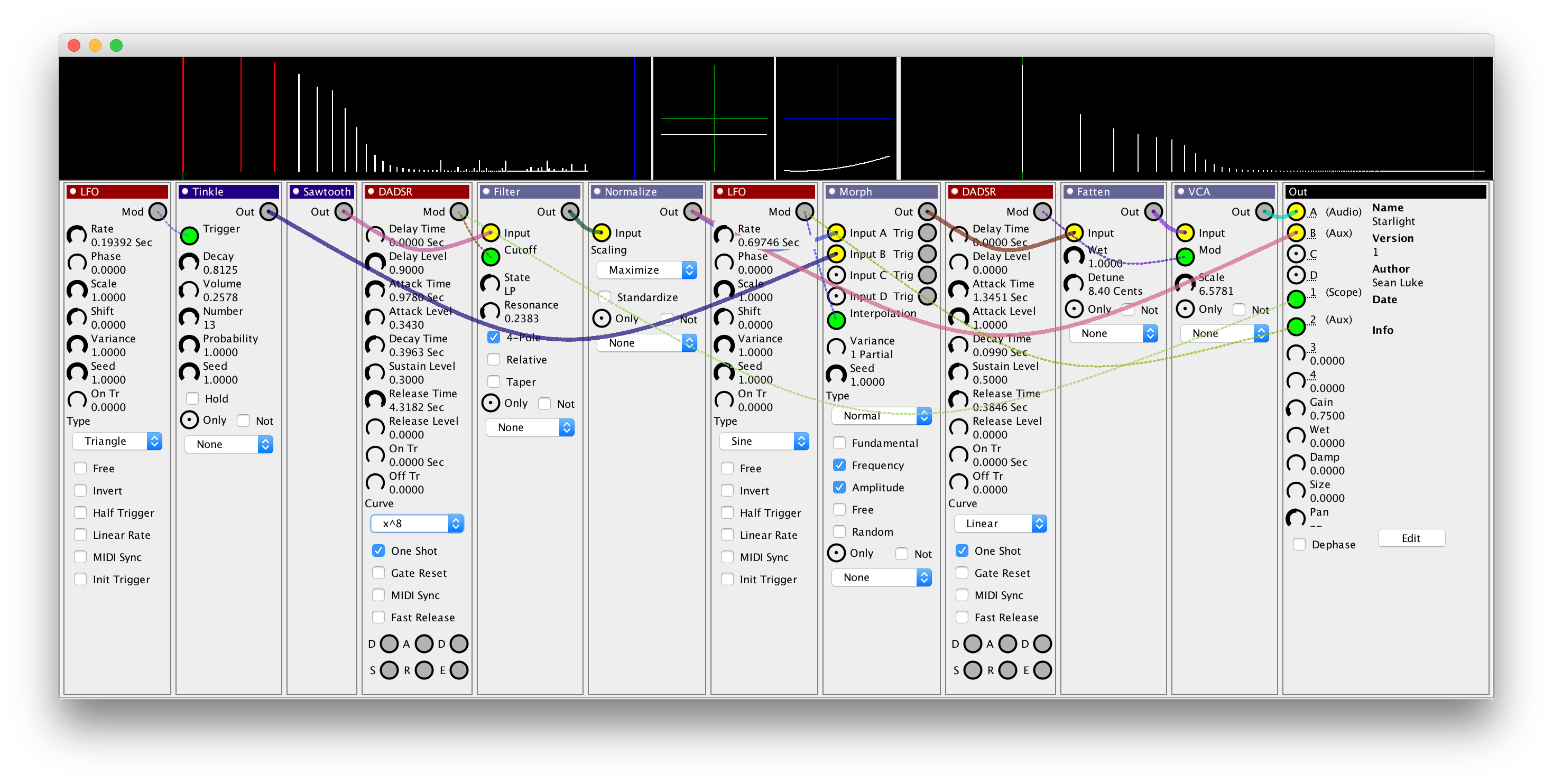1553x784 pixels.
Task: Click the first LFO Rate dial
Action: [x=77, y=236]
